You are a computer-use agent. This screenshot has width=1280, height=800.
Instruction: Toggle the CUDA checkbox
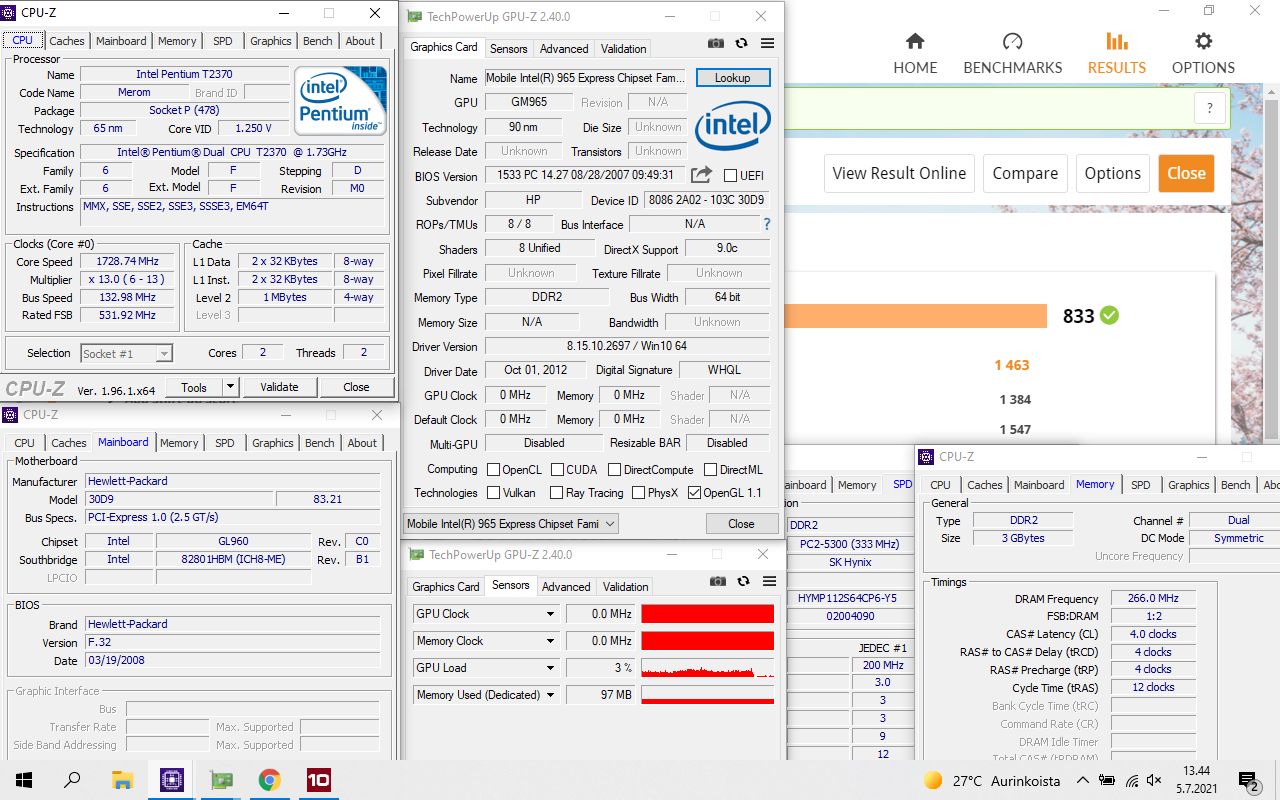(x=556, y=469)
